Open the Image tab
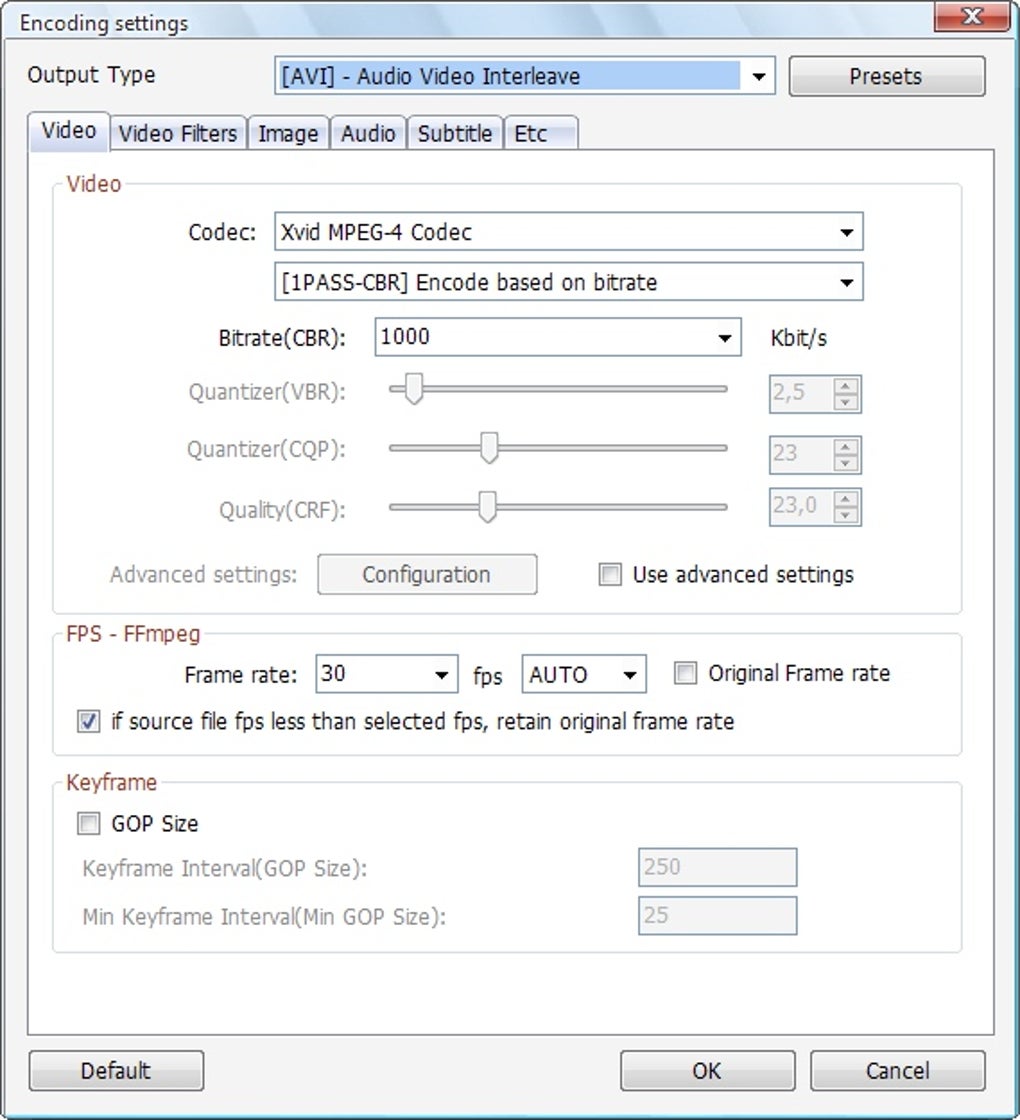This screenshot has width=1020, height=1120. click(x=288, y=134)
